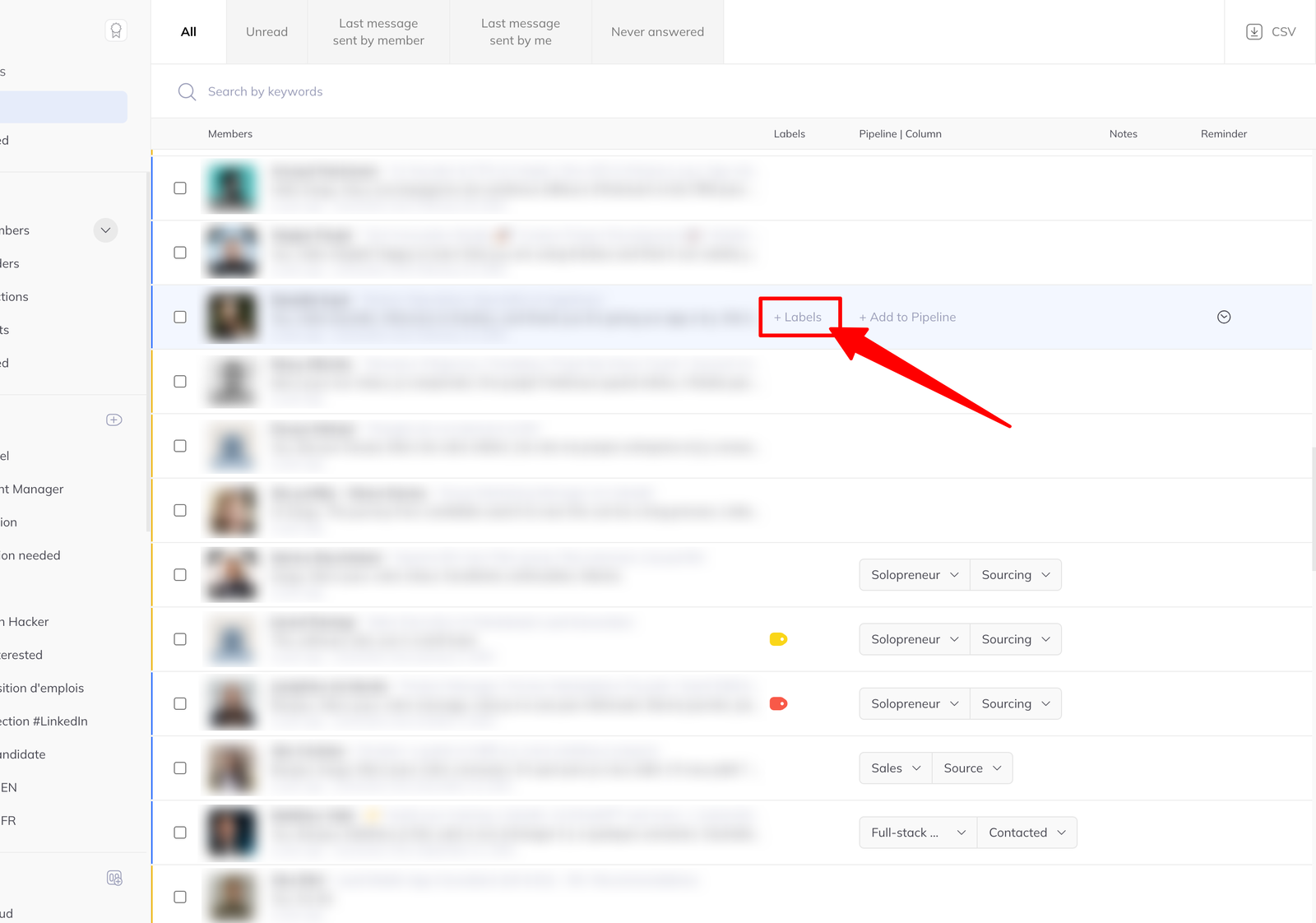Click + Add to Pipeline

pyautogui.click(x=907, y=317)
